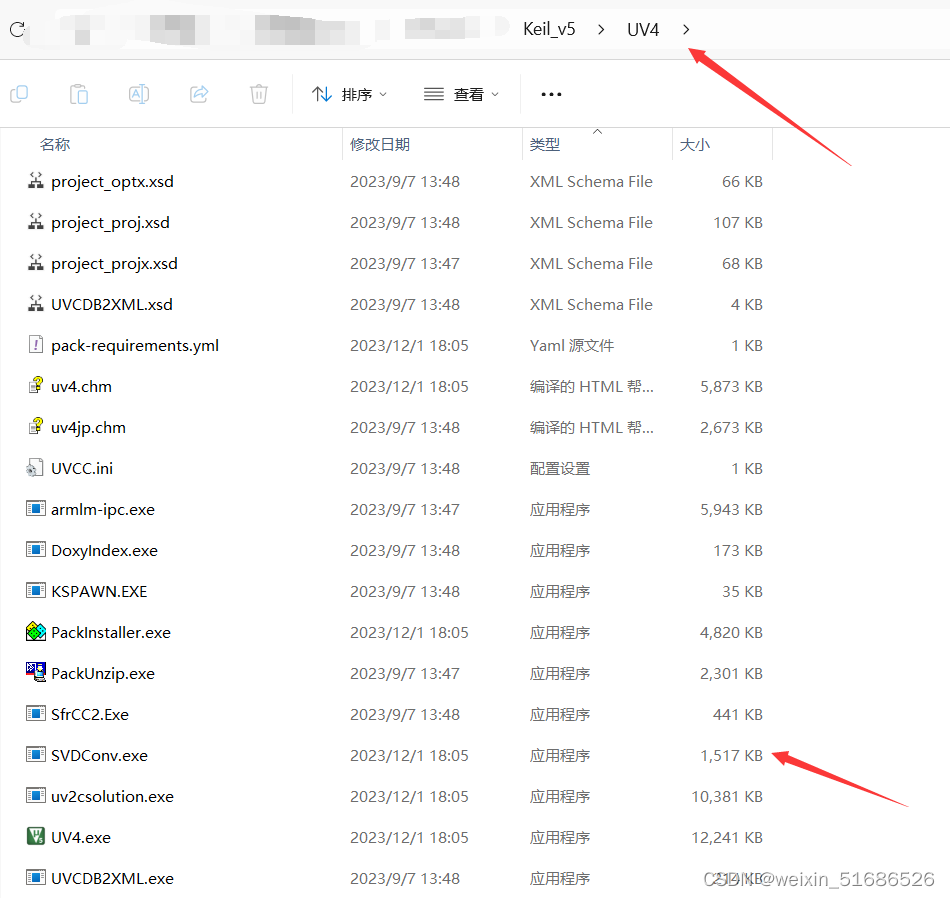Click the Rename toolbar icon

pyautogui.click(x=139, y=94)
